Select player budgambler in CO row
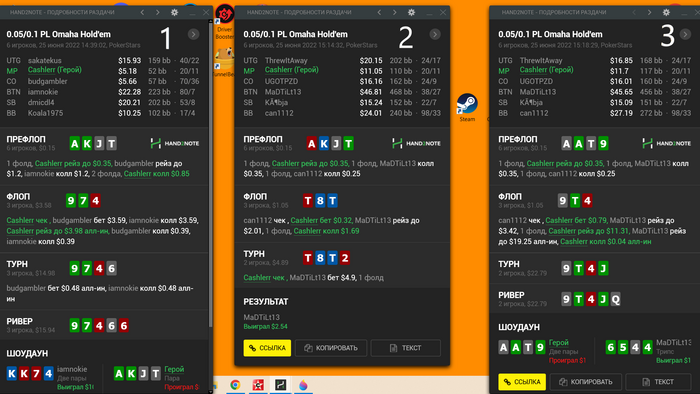Screen dimensions: 700x394 click(47, 81)
